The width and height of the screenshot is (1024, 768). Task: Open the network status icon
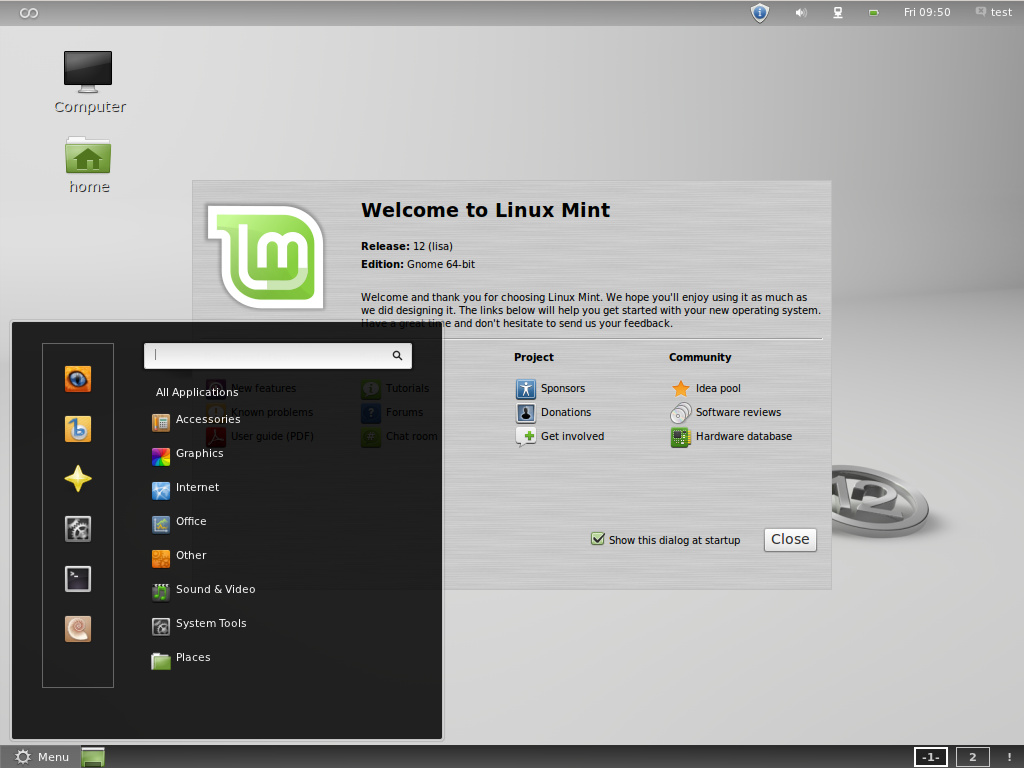point(838,12)
